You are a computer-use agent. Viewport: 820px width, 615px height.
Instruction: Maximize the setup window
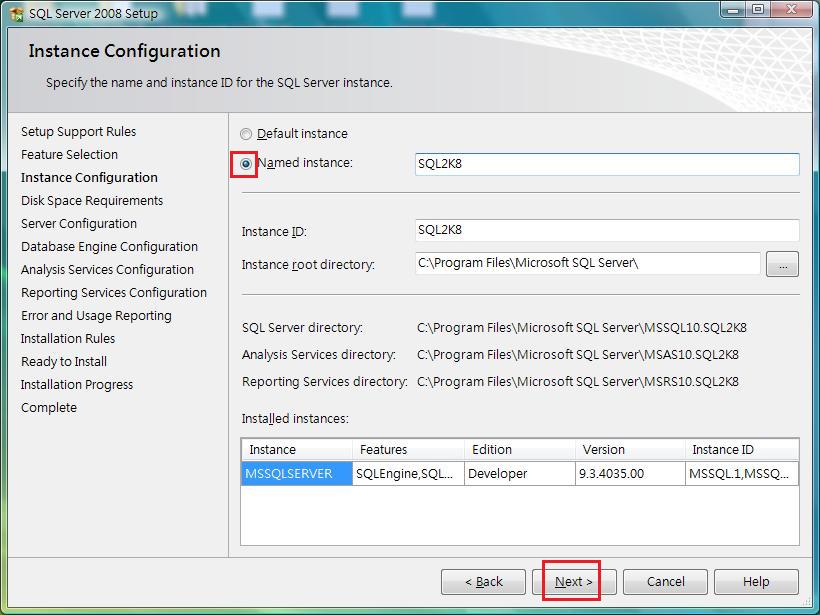coord(758,9)
